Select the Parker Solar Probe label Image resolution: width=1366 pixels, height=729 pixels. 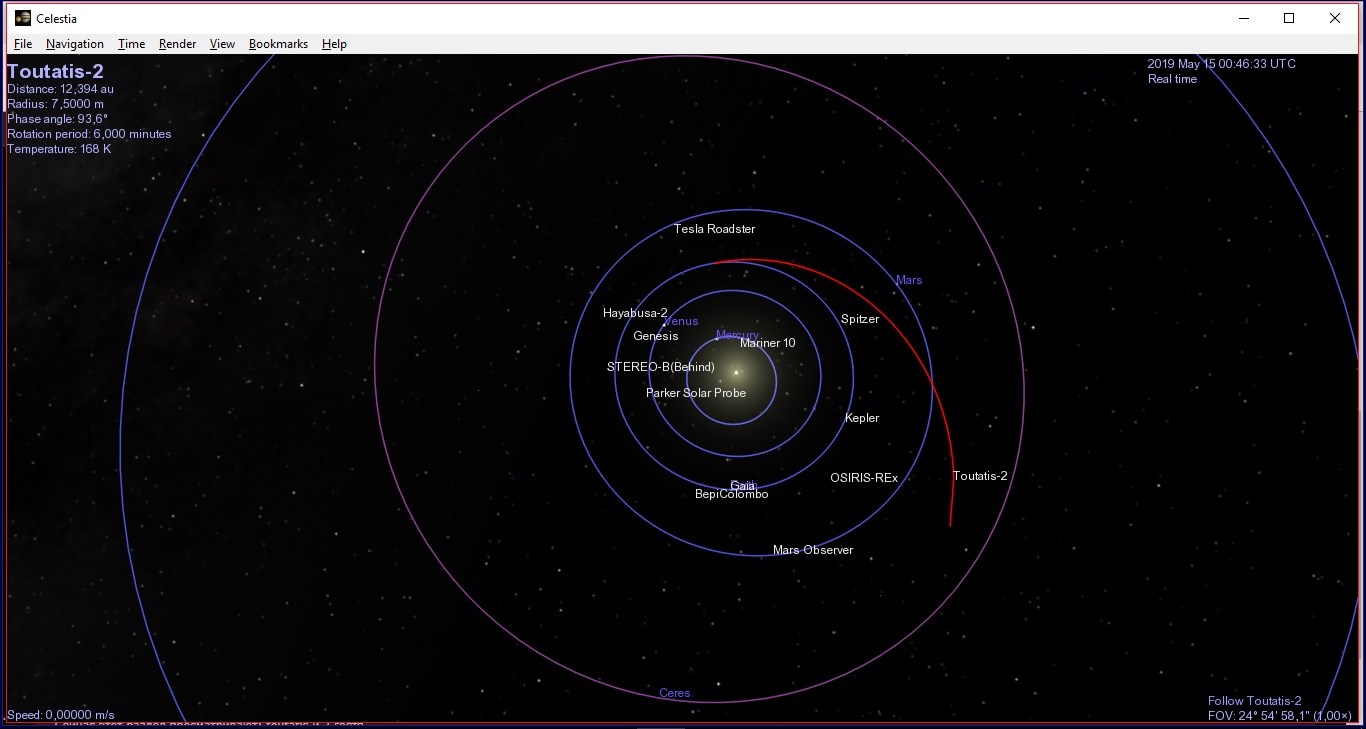(x=696, y=393)
